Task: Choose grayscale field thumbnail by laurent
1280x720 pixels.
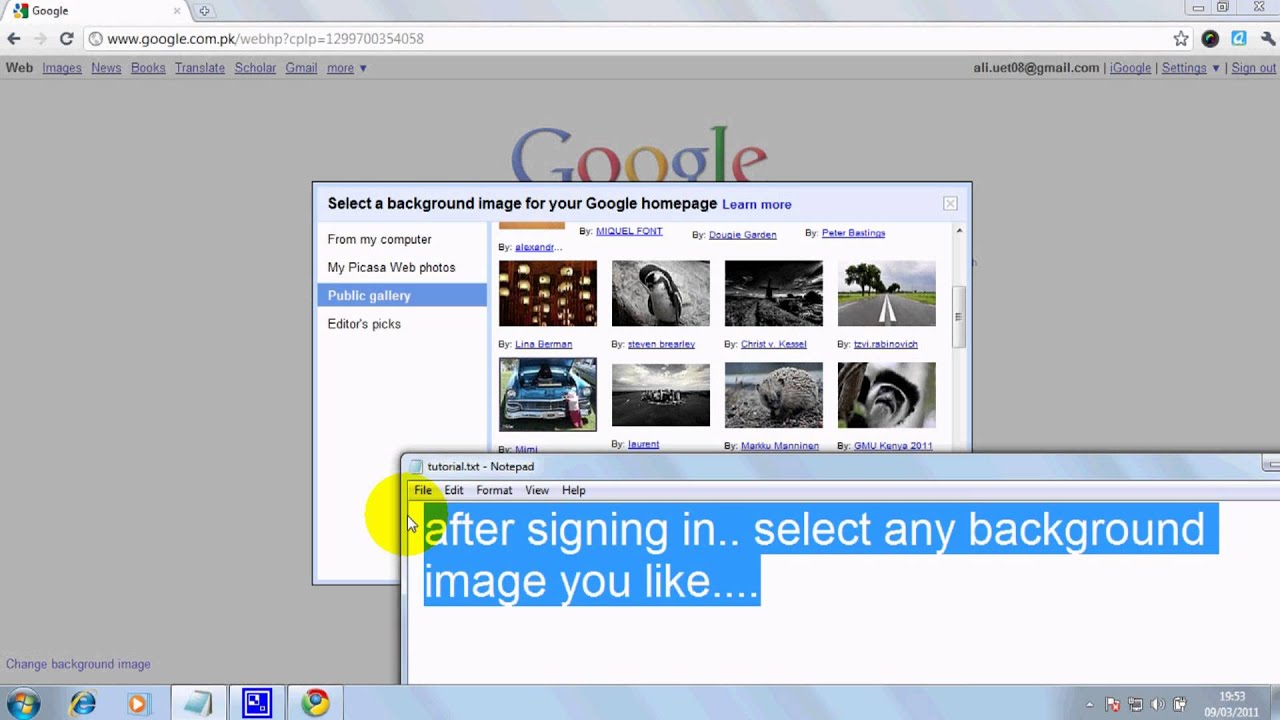Action: [661, 395]
